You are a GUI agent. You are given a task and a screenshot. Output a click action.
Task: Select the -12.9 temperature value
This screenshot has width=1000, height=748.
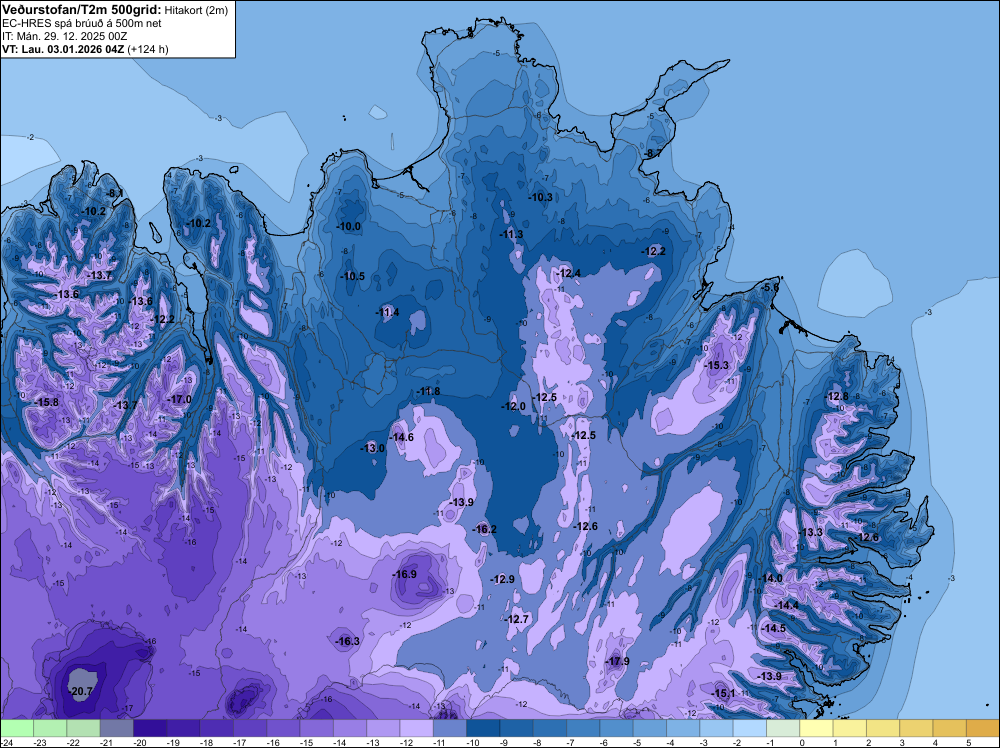502,579
